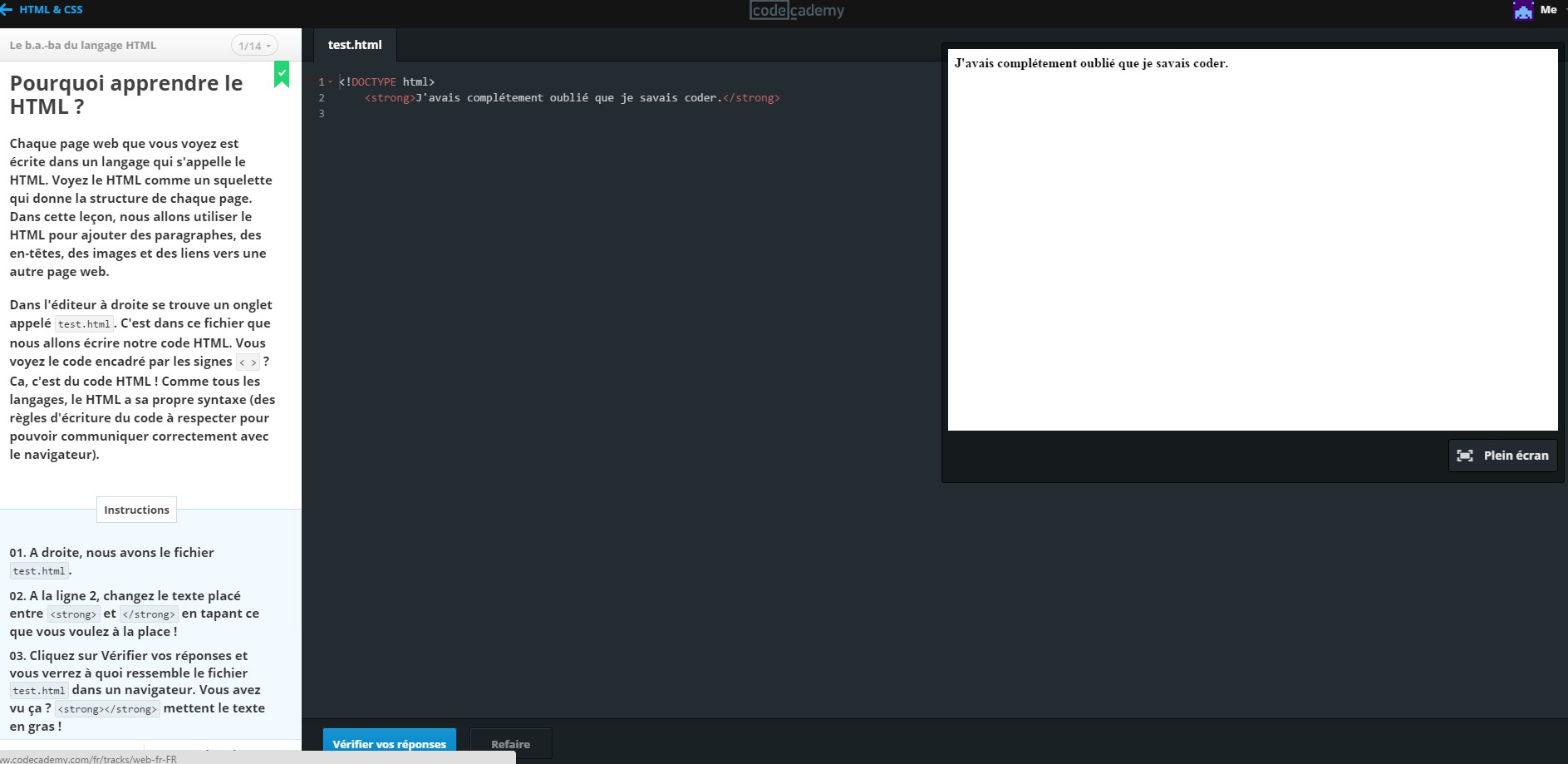Click the 'Me' account label
This screenshot has width=1568, height=764.
coord(1548,10)
